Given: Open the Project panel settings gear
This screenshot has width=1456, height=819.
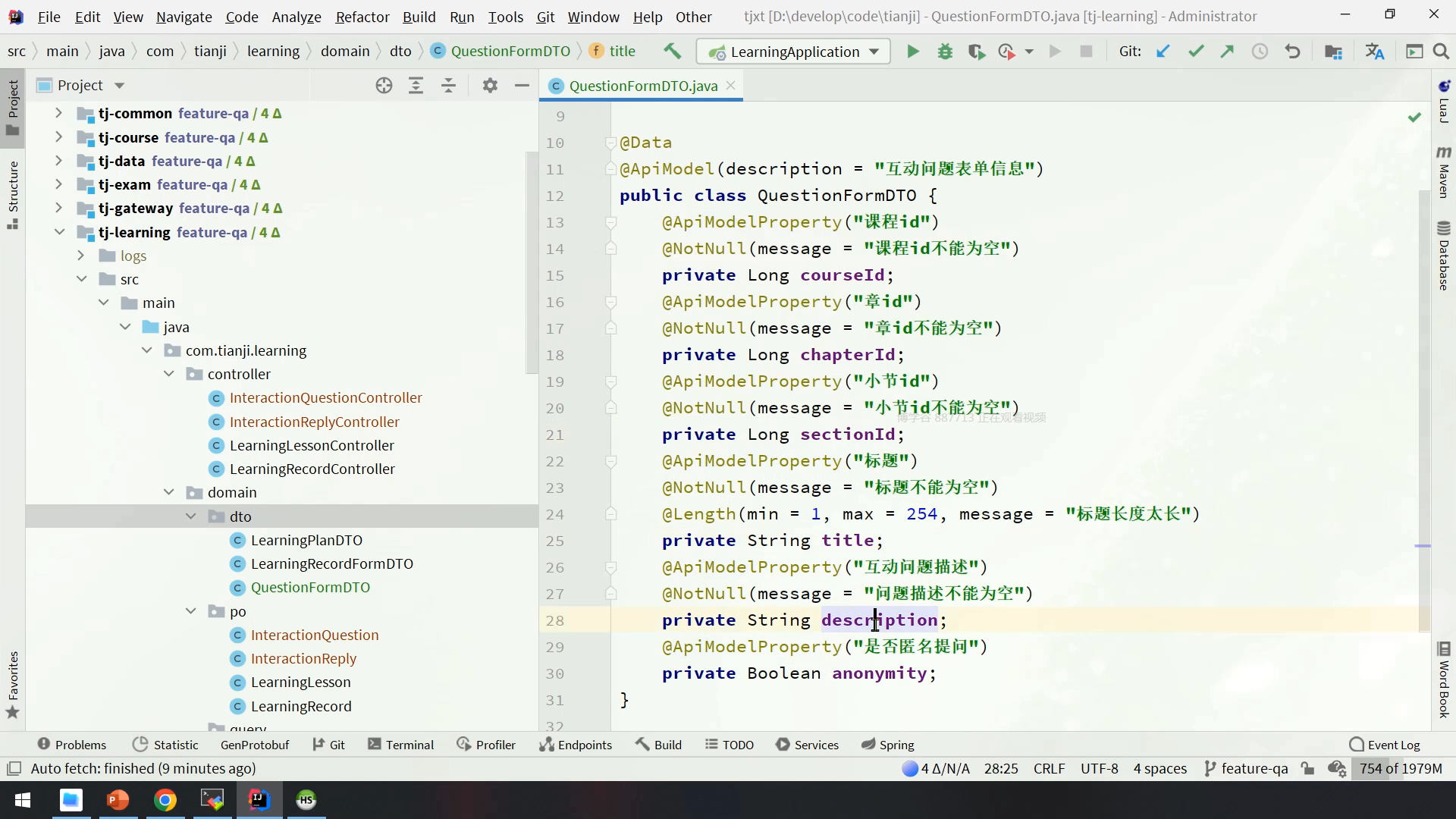Looking at the screenshot, I should 490,86.
